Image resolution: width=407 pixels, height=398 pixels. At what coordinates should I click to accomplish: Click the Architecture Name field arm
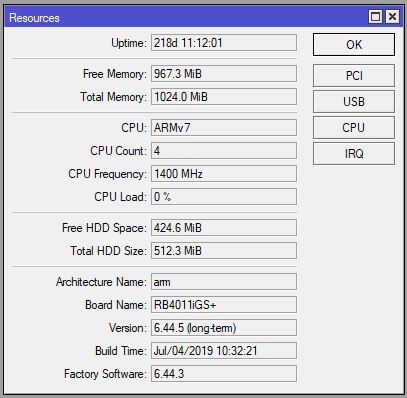224,282
